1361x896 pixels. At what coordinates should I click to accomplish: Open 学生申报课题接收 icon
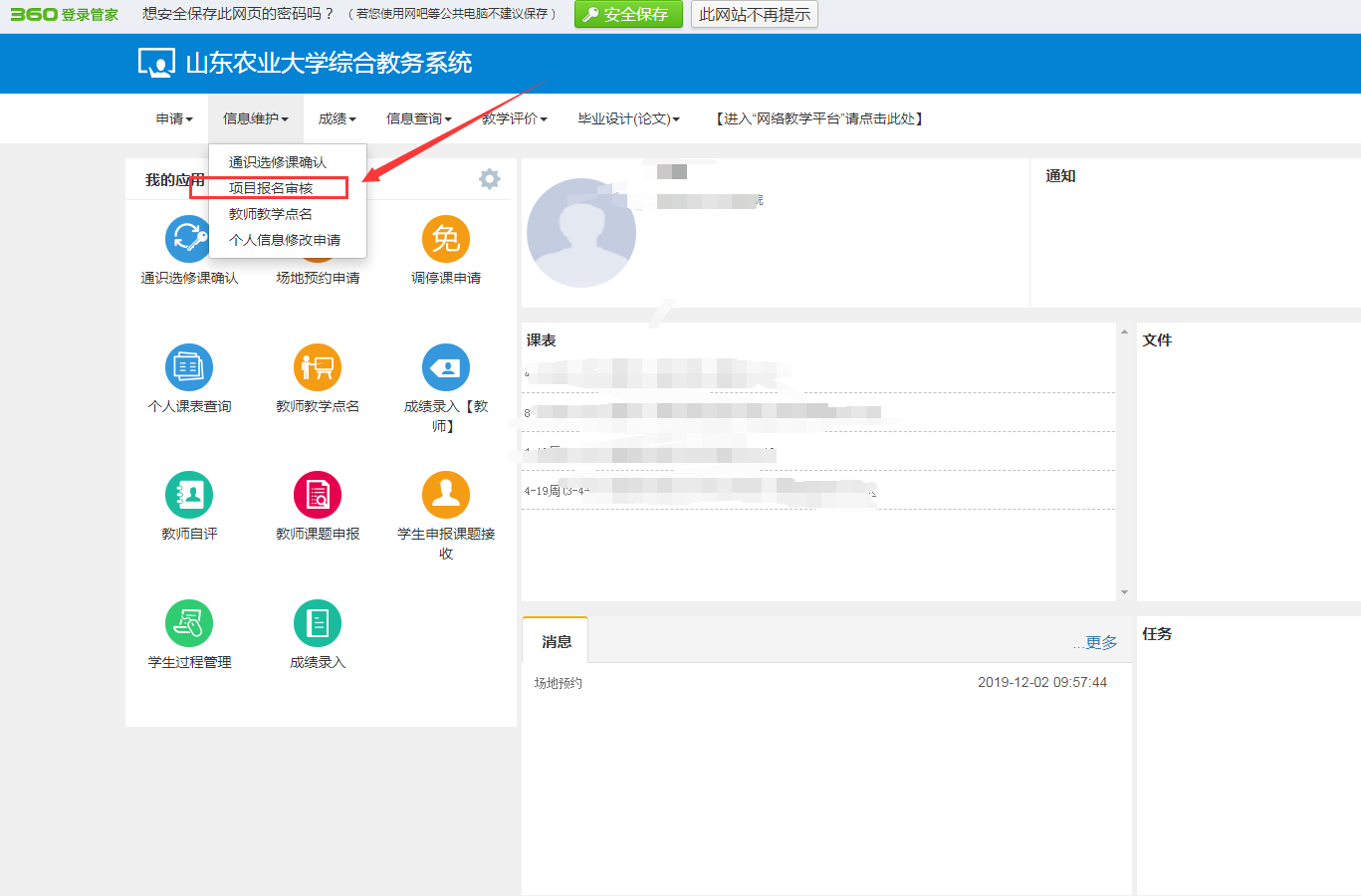445,495
